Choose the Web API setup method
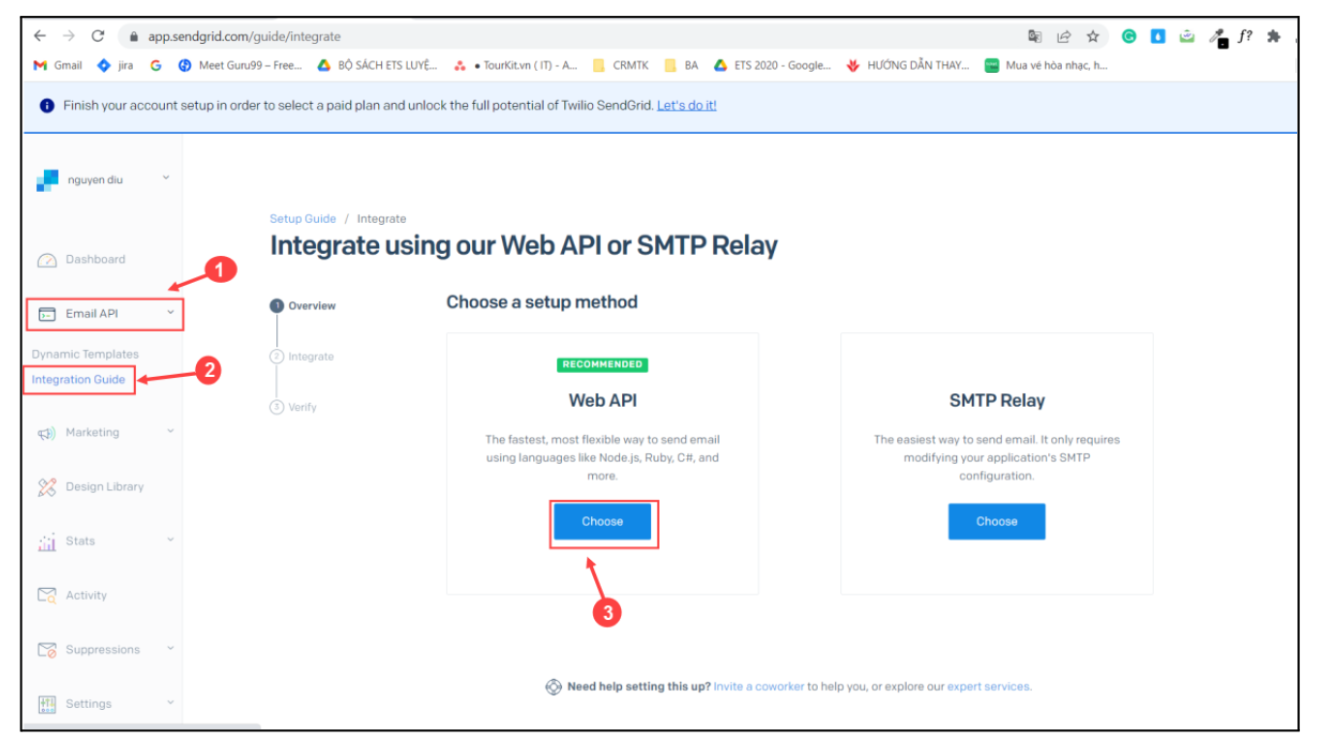Screen dimensions: 1320x749 (x=602, y=522)
